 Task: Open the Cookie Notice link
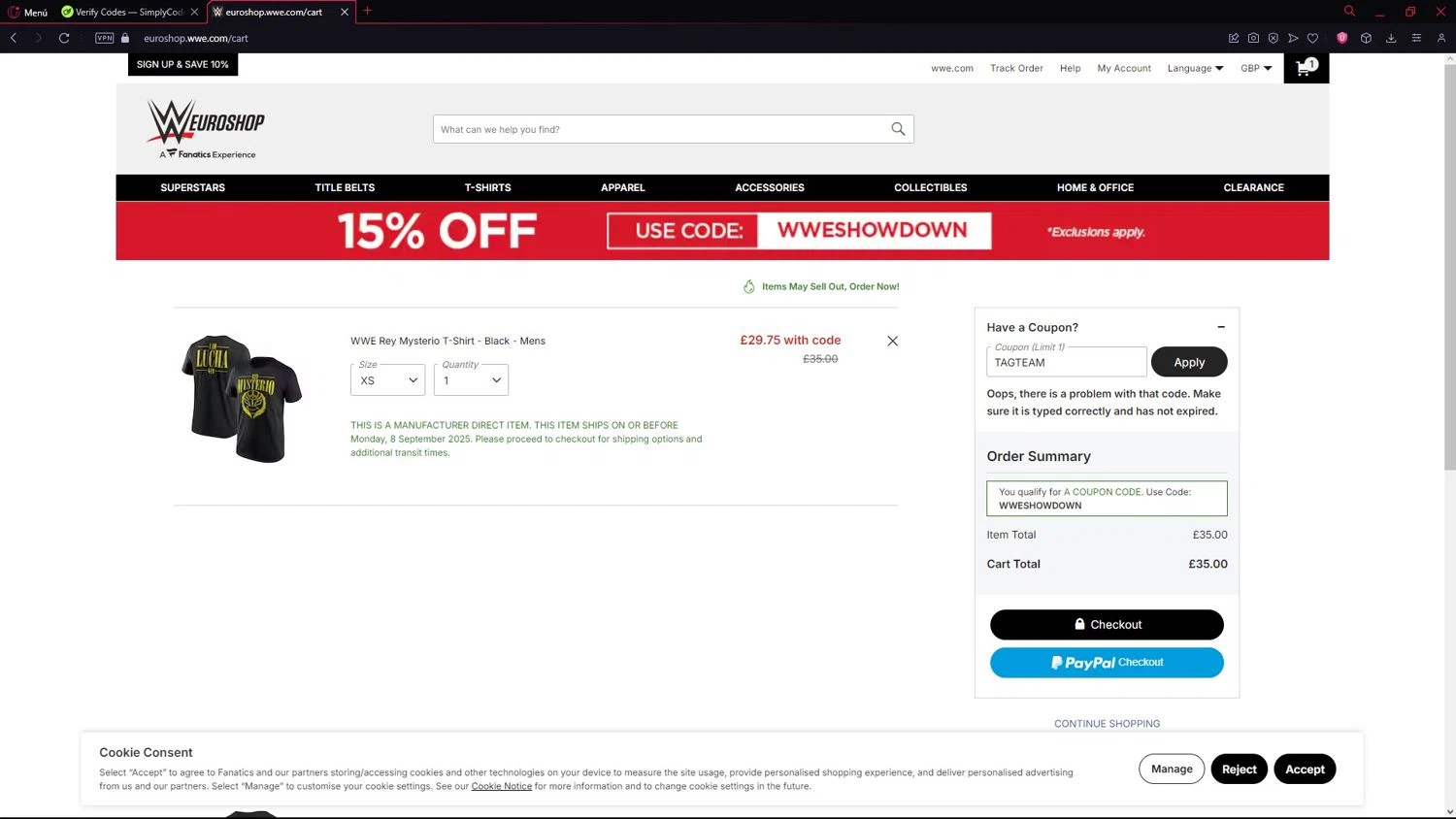(x=501, y=786)
